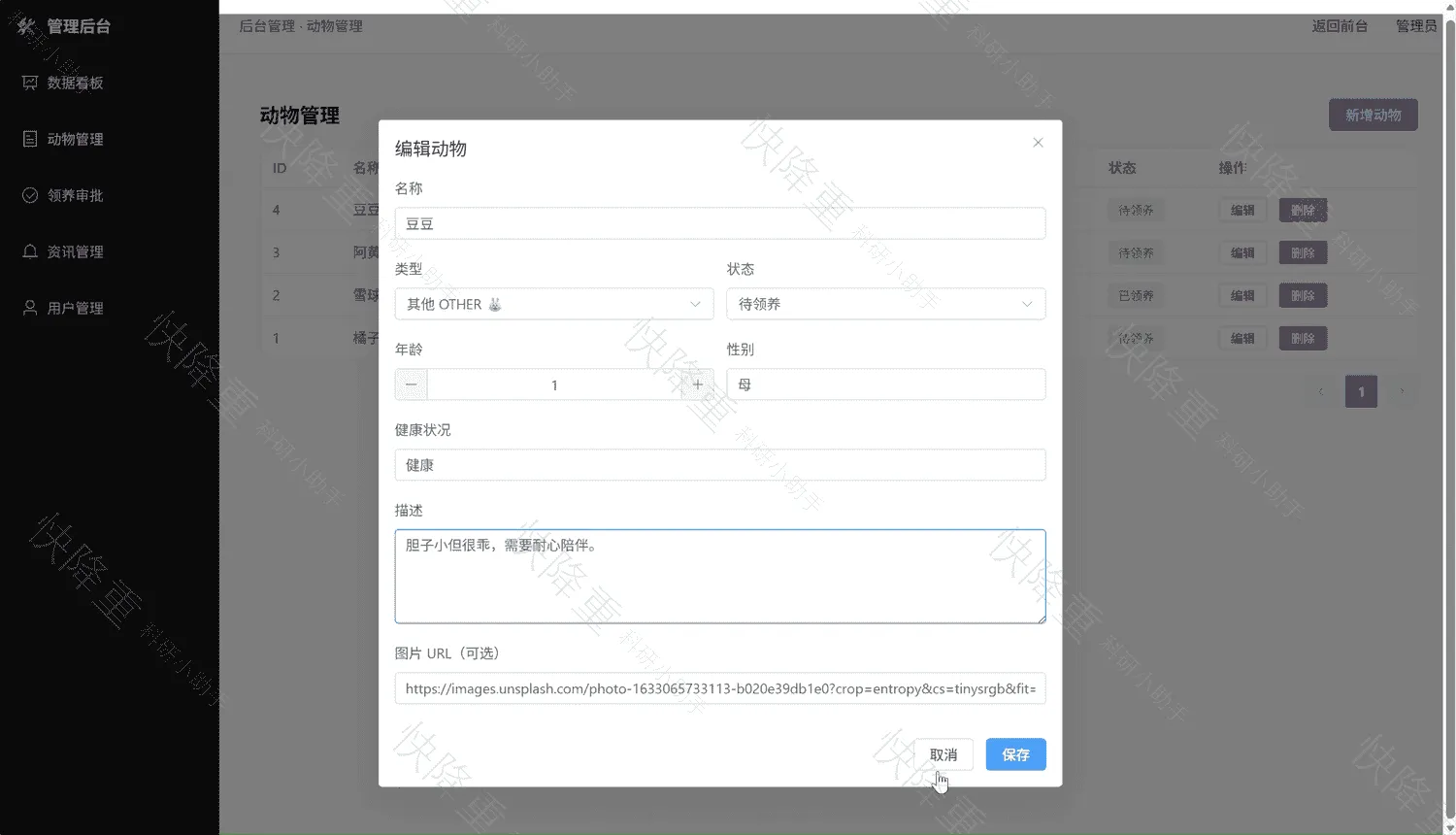Click the ID column header in the table
This screenshot has height=835, width=1456.
coord(280,168)
